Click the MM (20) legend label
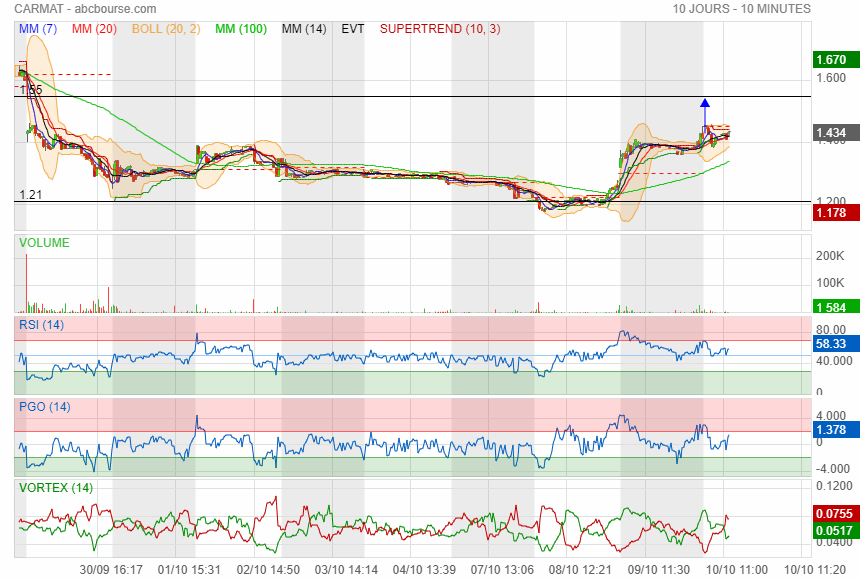860x580 pixels. 95,29
